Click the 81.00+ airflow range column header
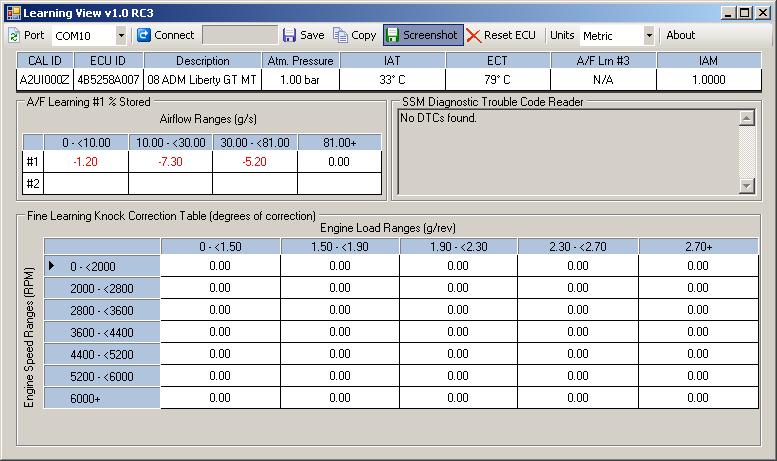The image size is (777, 461). pos(339,142)
